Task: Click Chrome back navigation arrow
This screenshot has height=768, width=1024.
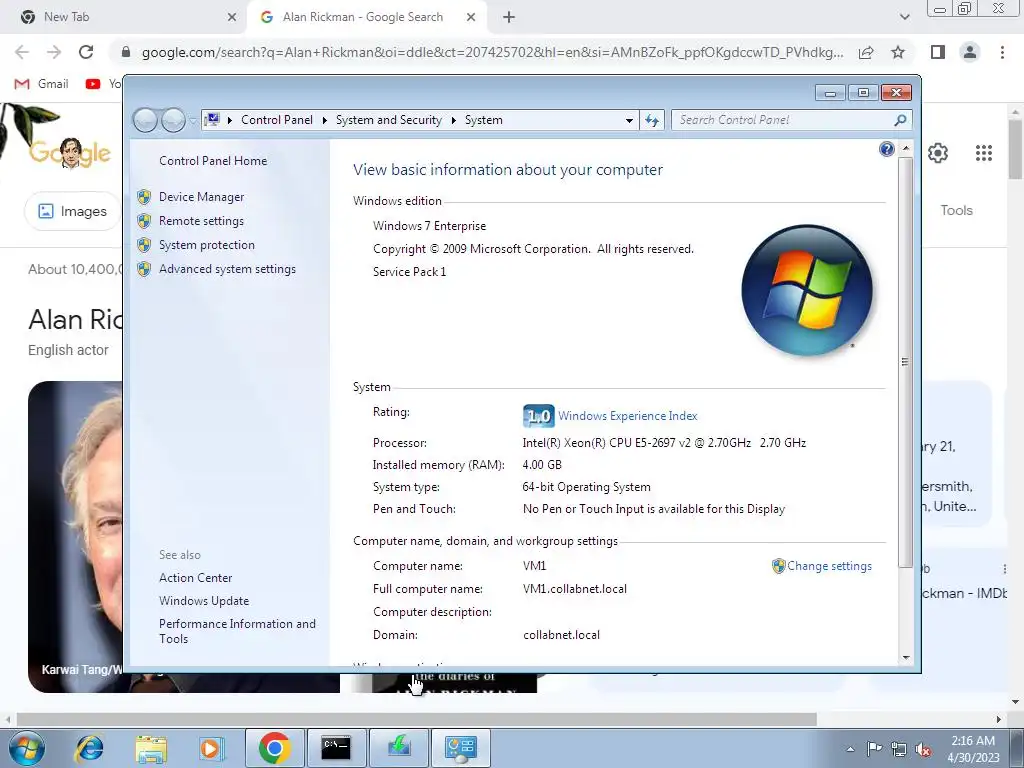Action: coord(22,52)
